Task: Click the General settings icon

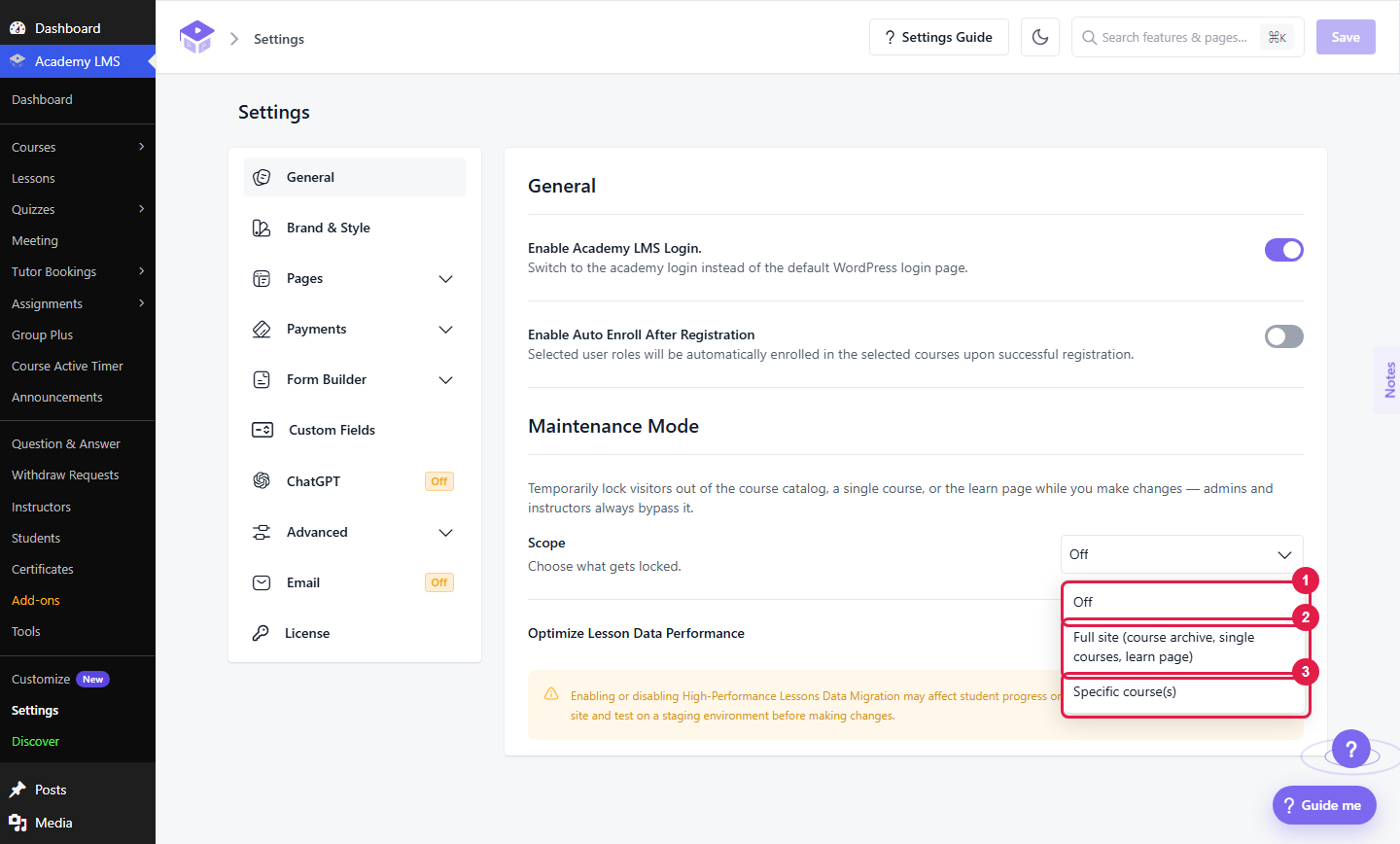Action: [x=262, y=177]
